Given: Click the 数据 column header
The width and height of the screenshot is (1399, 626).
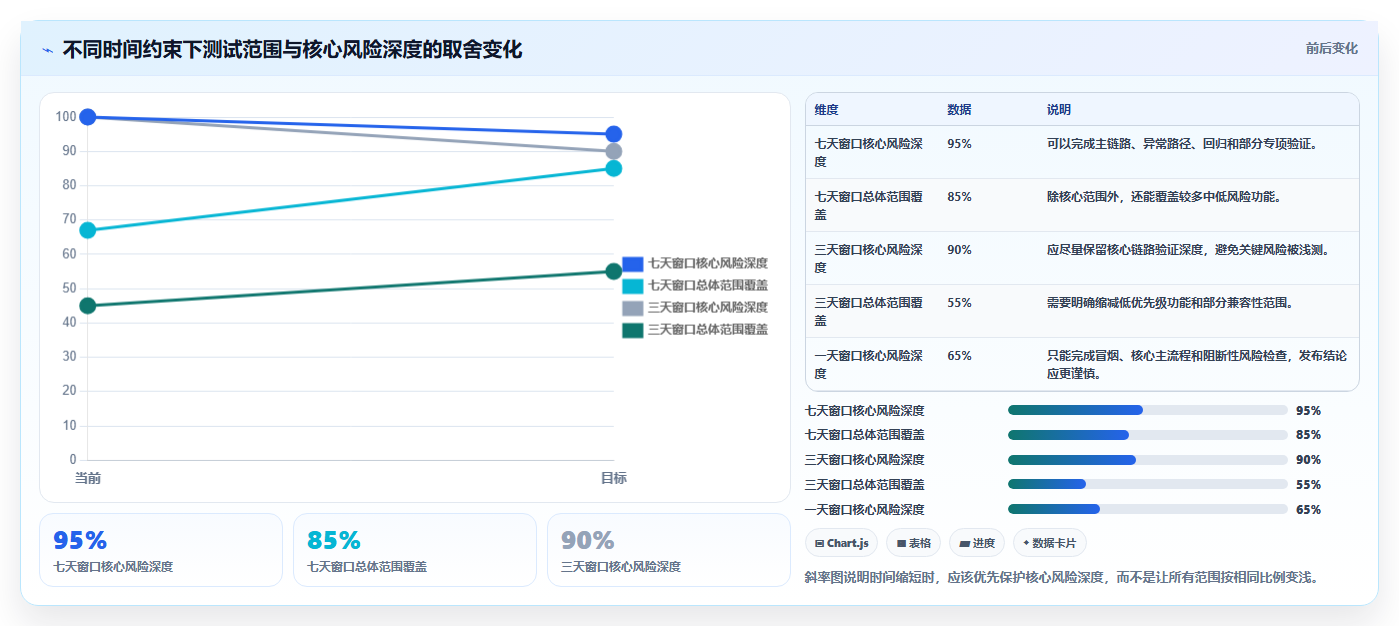Looking at the screenshot, I should [959, 110].
